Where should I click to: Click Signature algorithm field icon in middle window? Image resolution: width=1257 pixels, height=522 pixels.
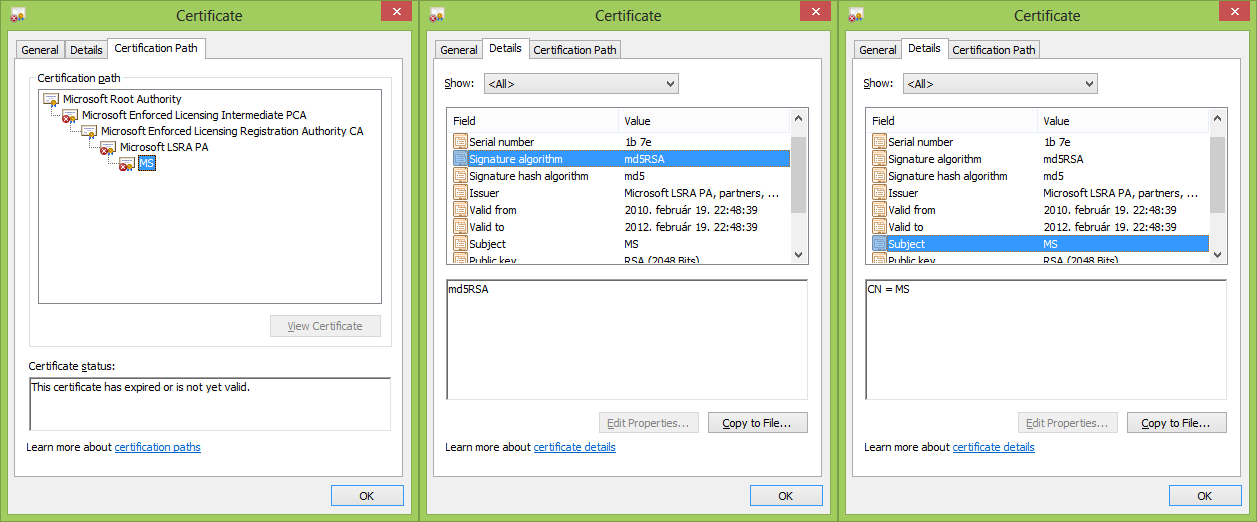point(460,159)
